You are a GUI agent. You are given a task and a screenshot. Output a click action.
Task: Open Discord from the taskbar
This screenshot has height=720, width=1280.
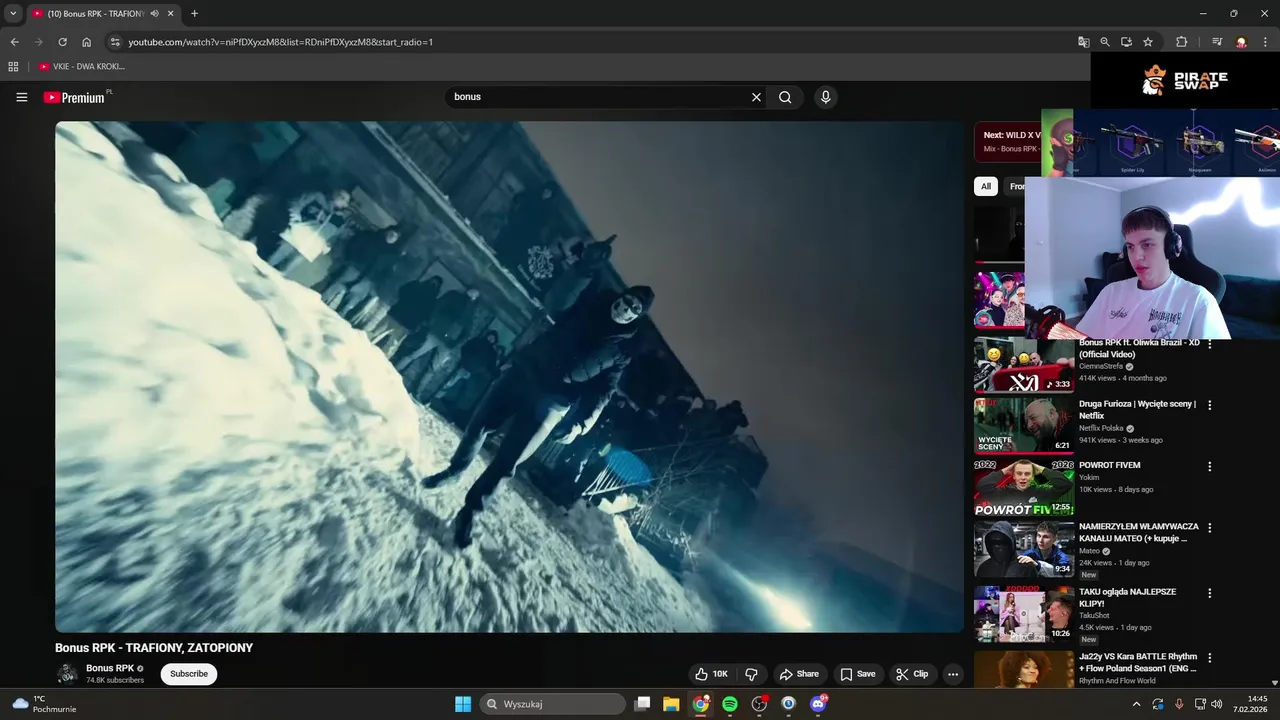click(818, 704)
